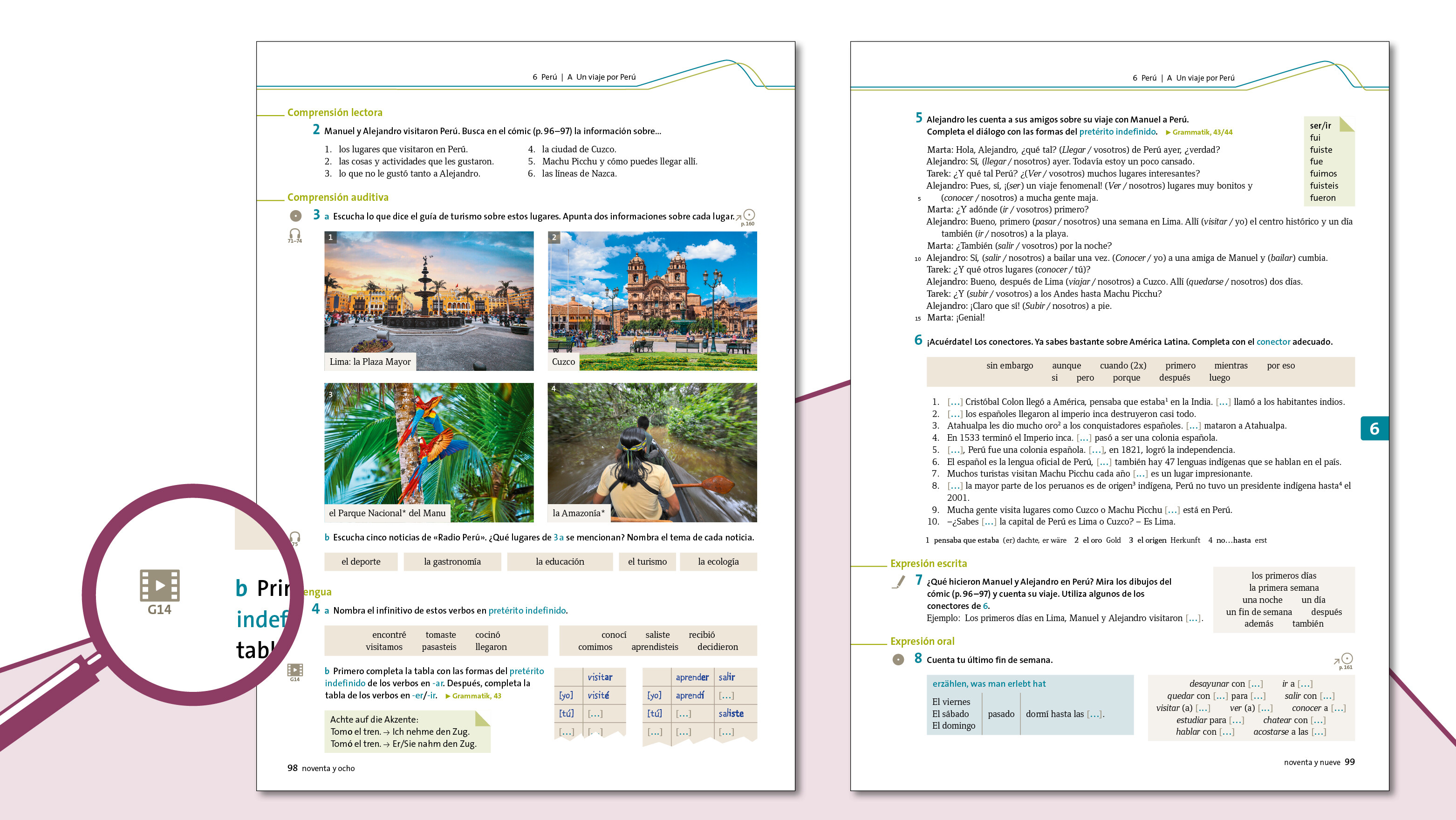Click the 'conector' highlighted word in exercise 6
Screen dimensions: 1456x820
[x=1273, y=342]
